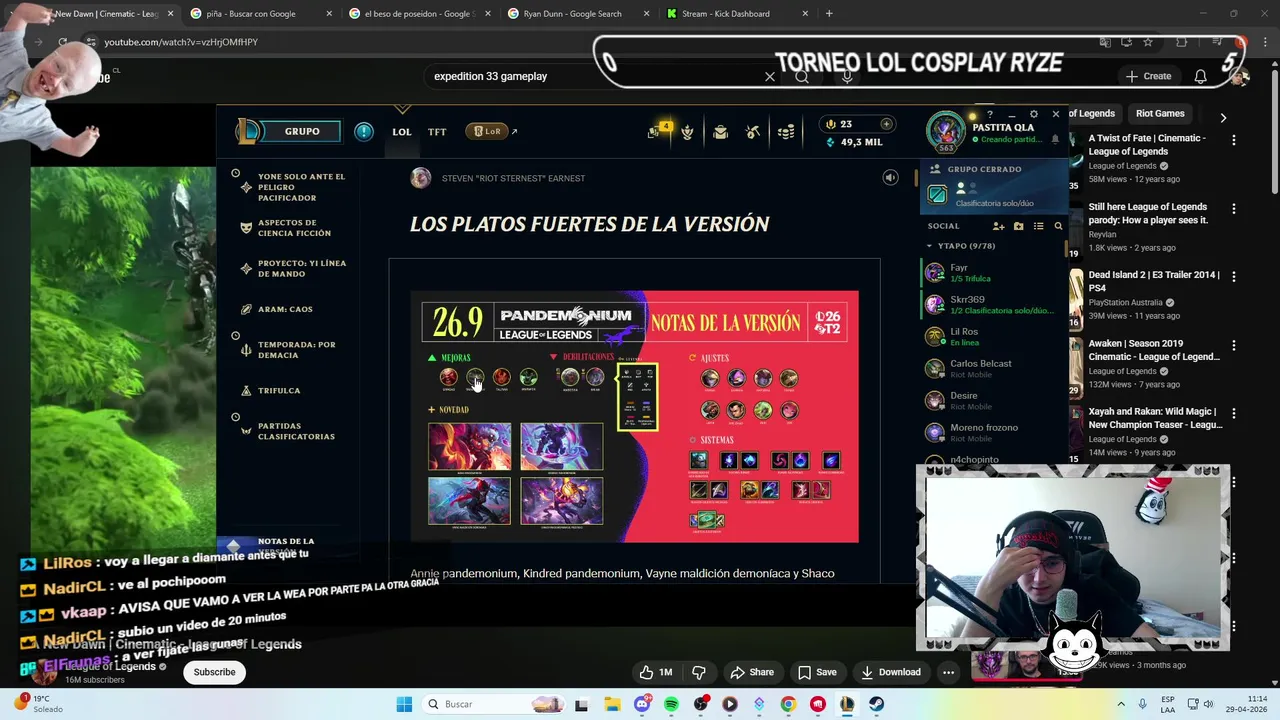Open the store coins stack icon
1280x720 pixels.
click(x=786, y=132)
